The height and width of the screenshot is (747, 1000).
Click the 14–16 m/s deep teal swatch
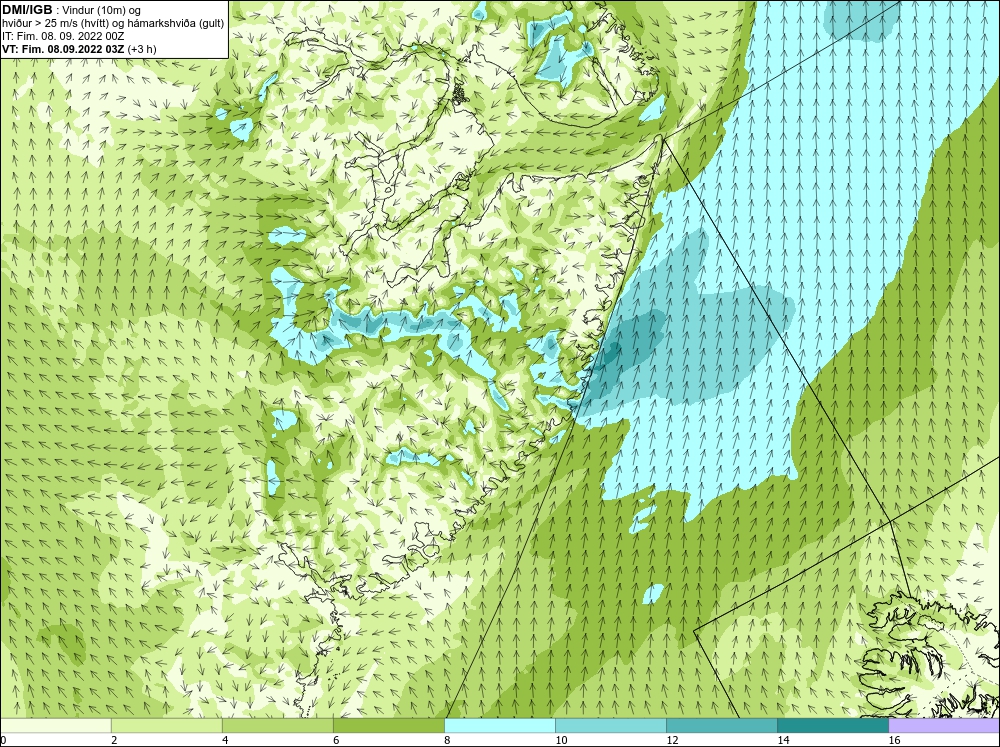pyautogui.click(x=832, y=725)
